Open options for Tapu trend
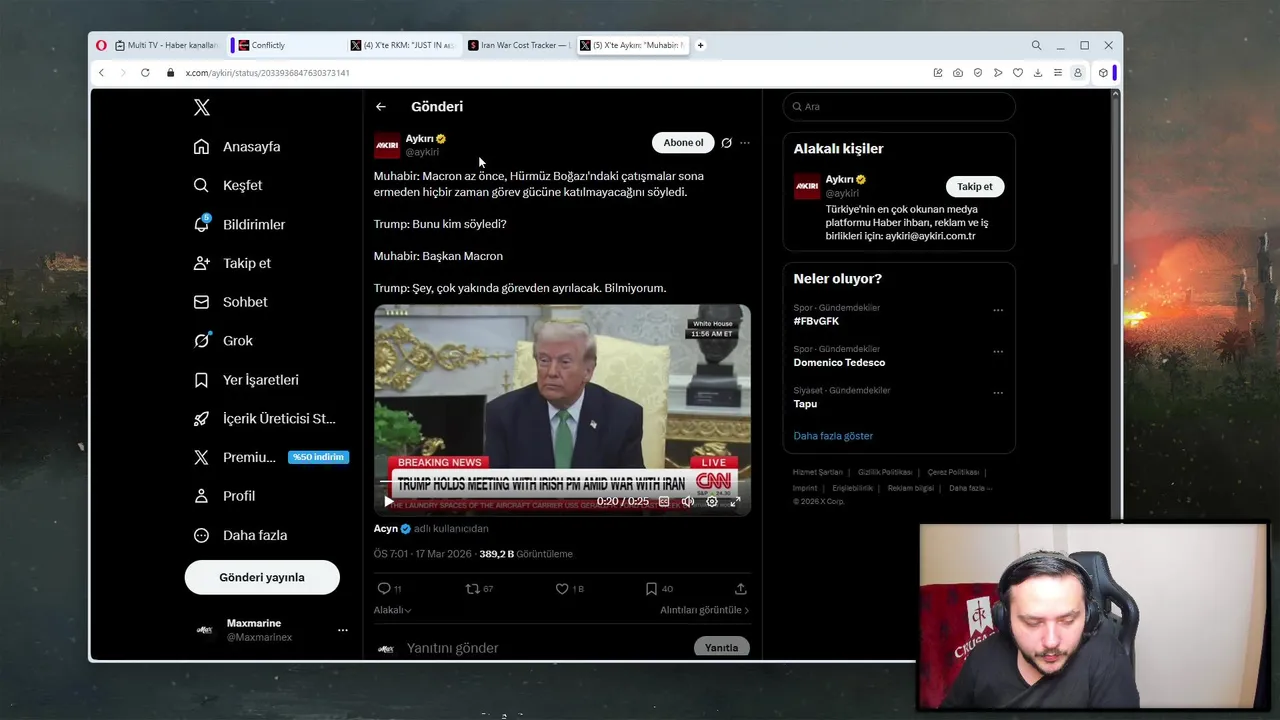The height and width of the screenshot is (720, 1280). tap(998, 393)
